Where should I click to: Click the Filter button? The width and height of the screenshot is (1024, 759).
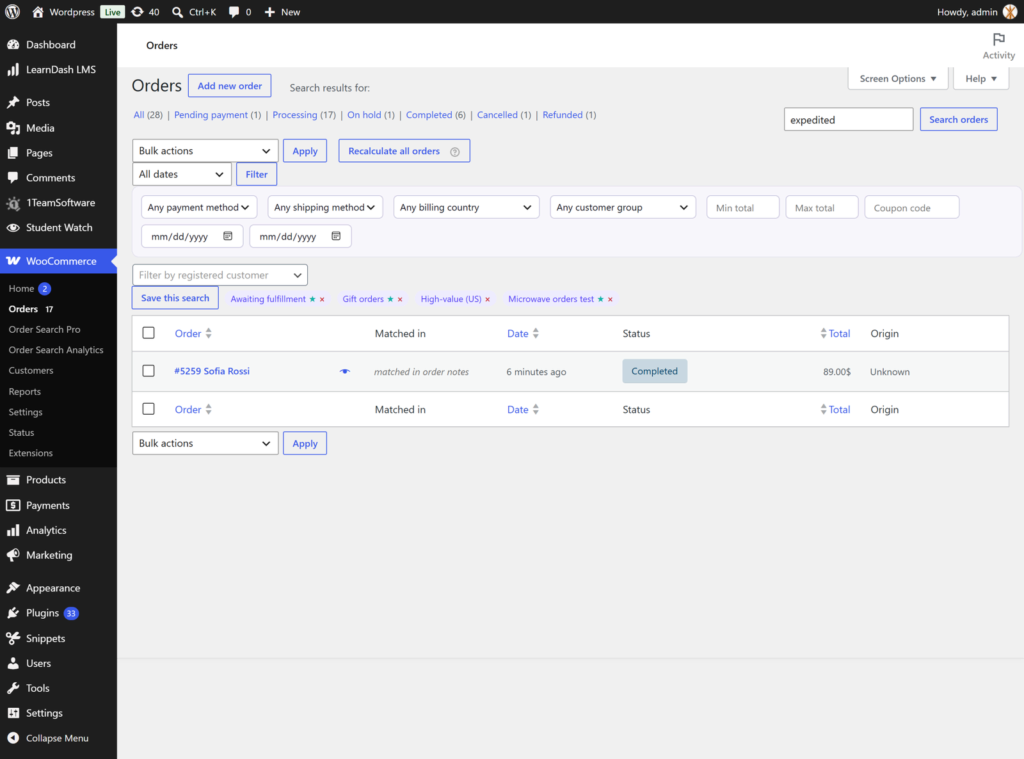point(257,174)
